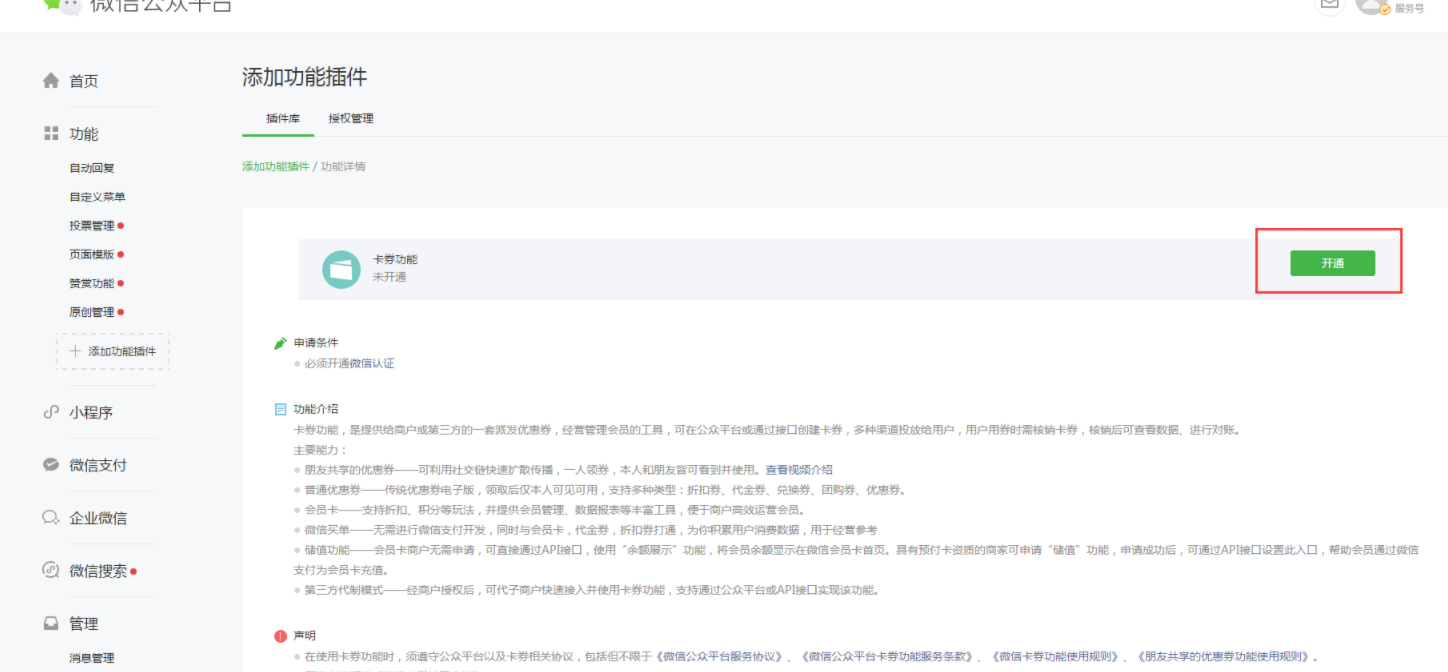Open the 查看视频介绍 link
The height and width of the screenshot is (672, 1448).
tap(799, 470)
